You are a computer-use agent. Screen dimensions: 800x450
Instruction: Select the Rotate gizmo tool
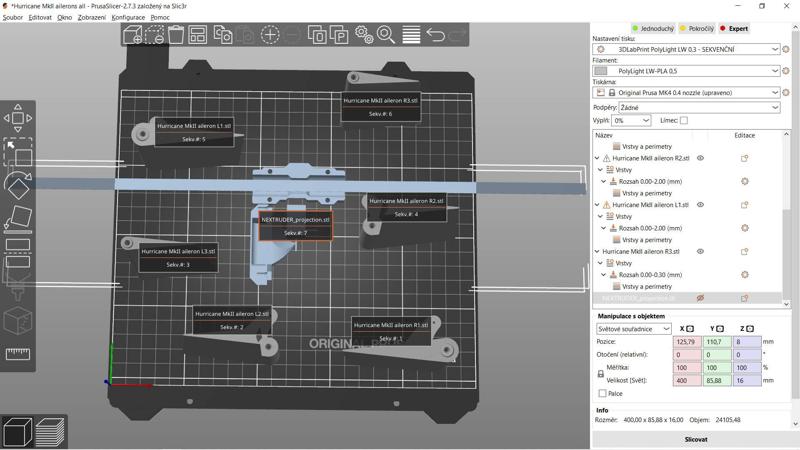18,185
